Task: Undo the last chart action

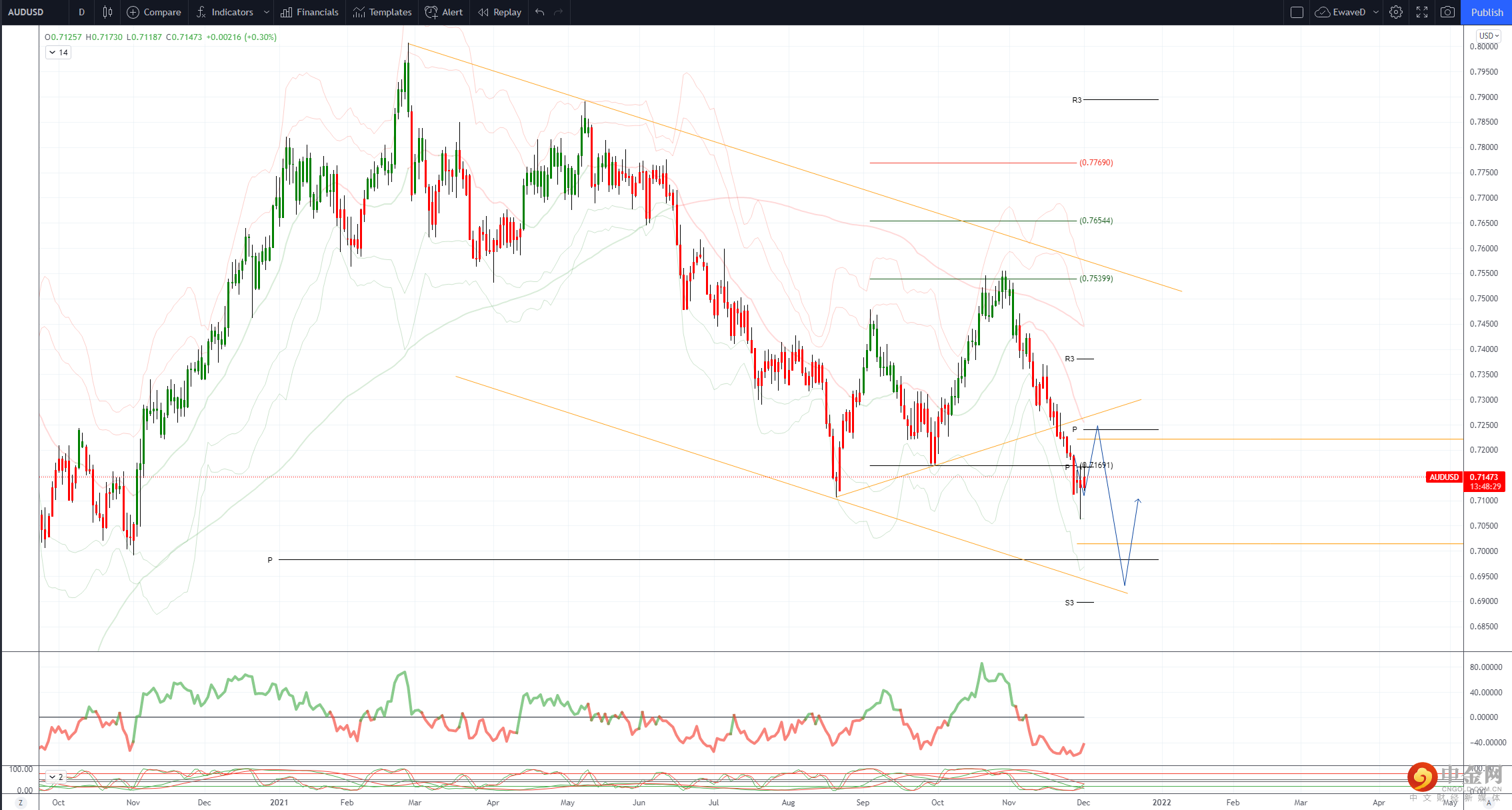Action: [x=540, y=12]
